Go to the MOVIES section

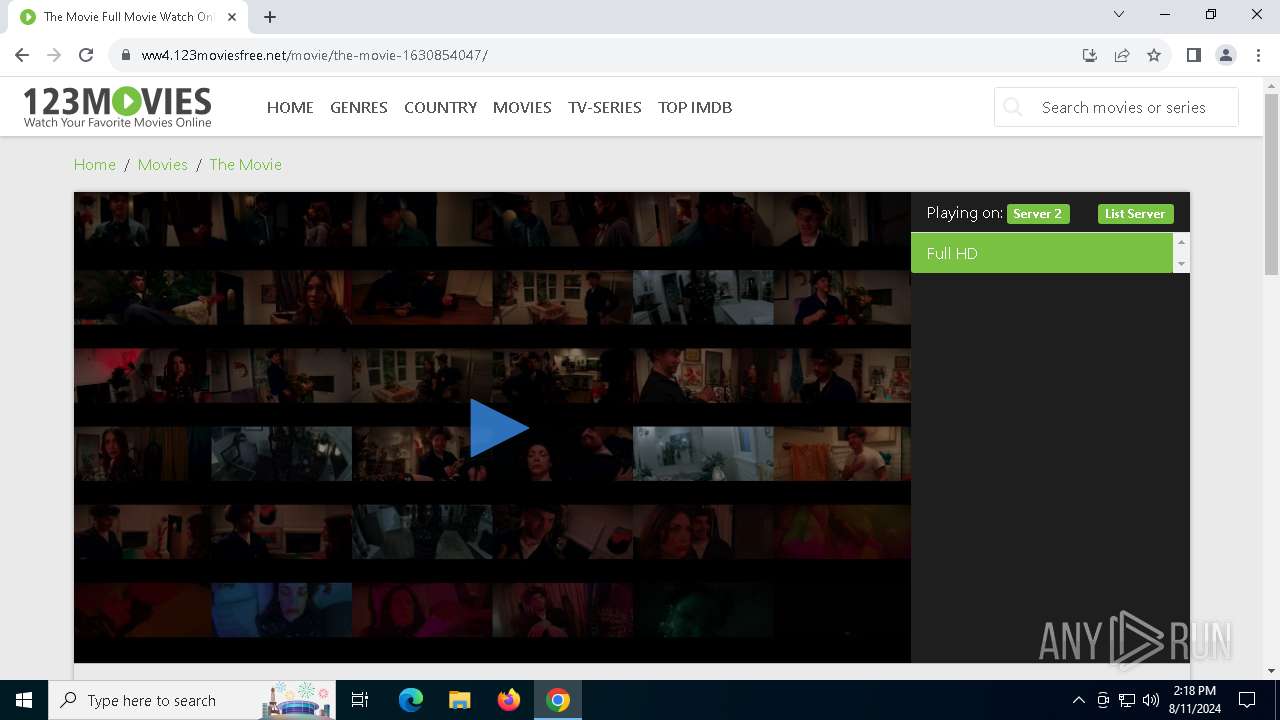pyautogui.click(x=522, y=107)
